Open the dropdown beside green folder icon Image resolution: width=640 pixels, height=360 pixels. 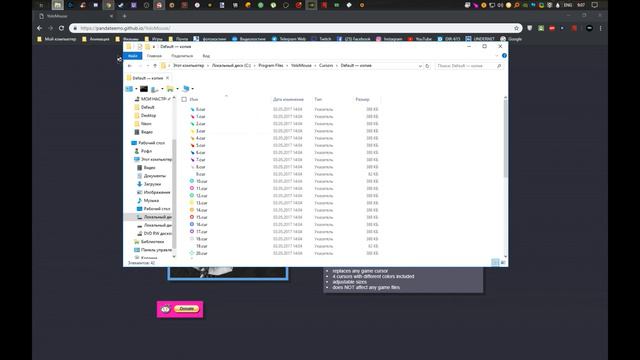click(177, 89)
